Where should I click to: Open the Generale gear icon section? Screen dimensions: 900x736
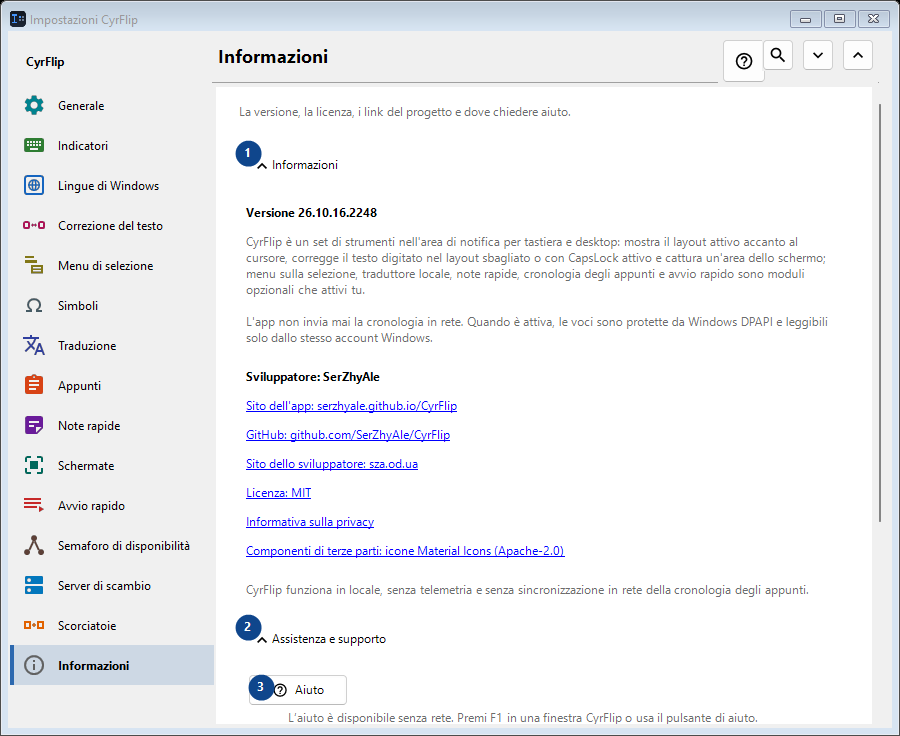[34, 106]
